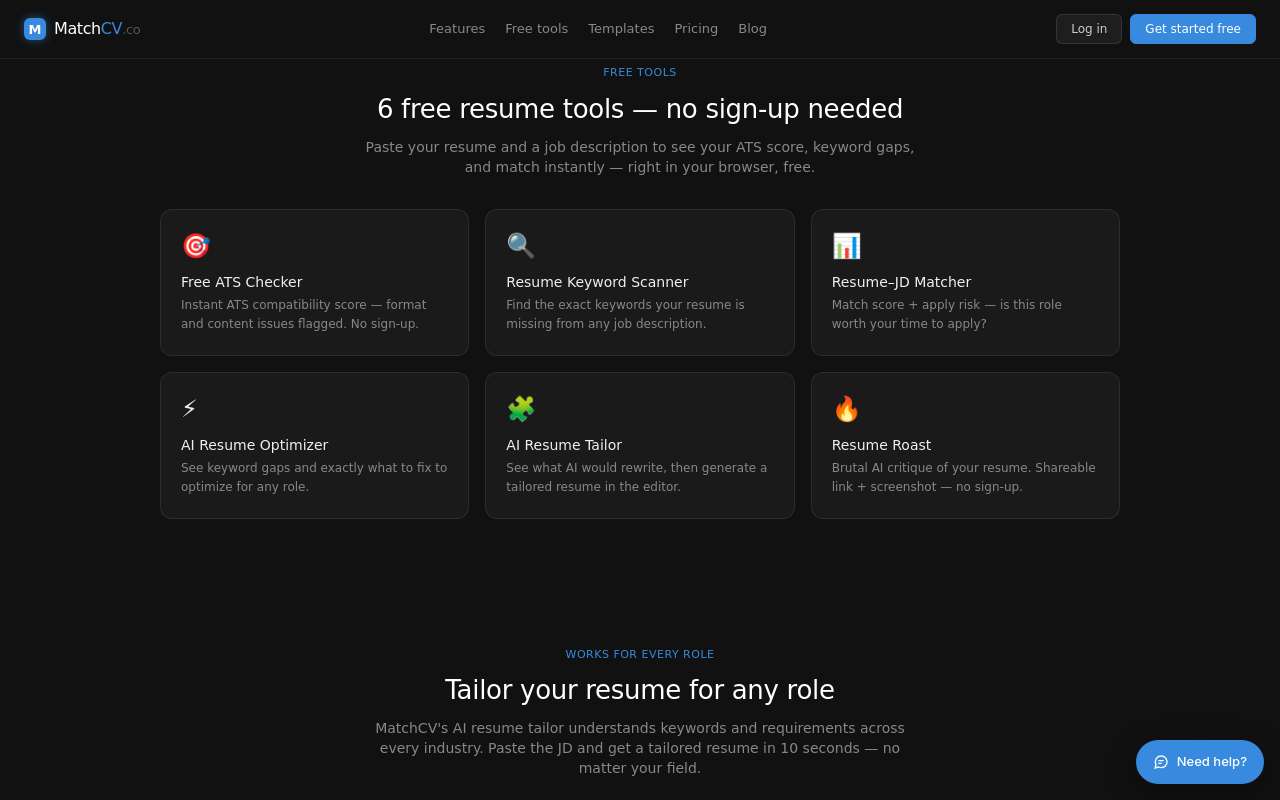
Task: Click the "Tailor your resume for any role" heading
Action: [640, 690]
